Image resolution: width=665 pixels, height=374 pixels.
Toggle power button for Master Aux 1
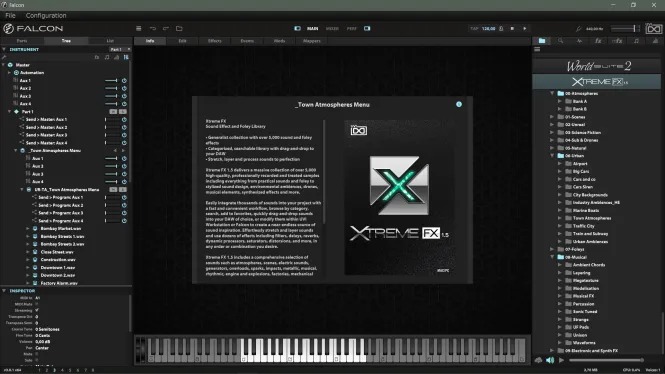coord(124,81)
